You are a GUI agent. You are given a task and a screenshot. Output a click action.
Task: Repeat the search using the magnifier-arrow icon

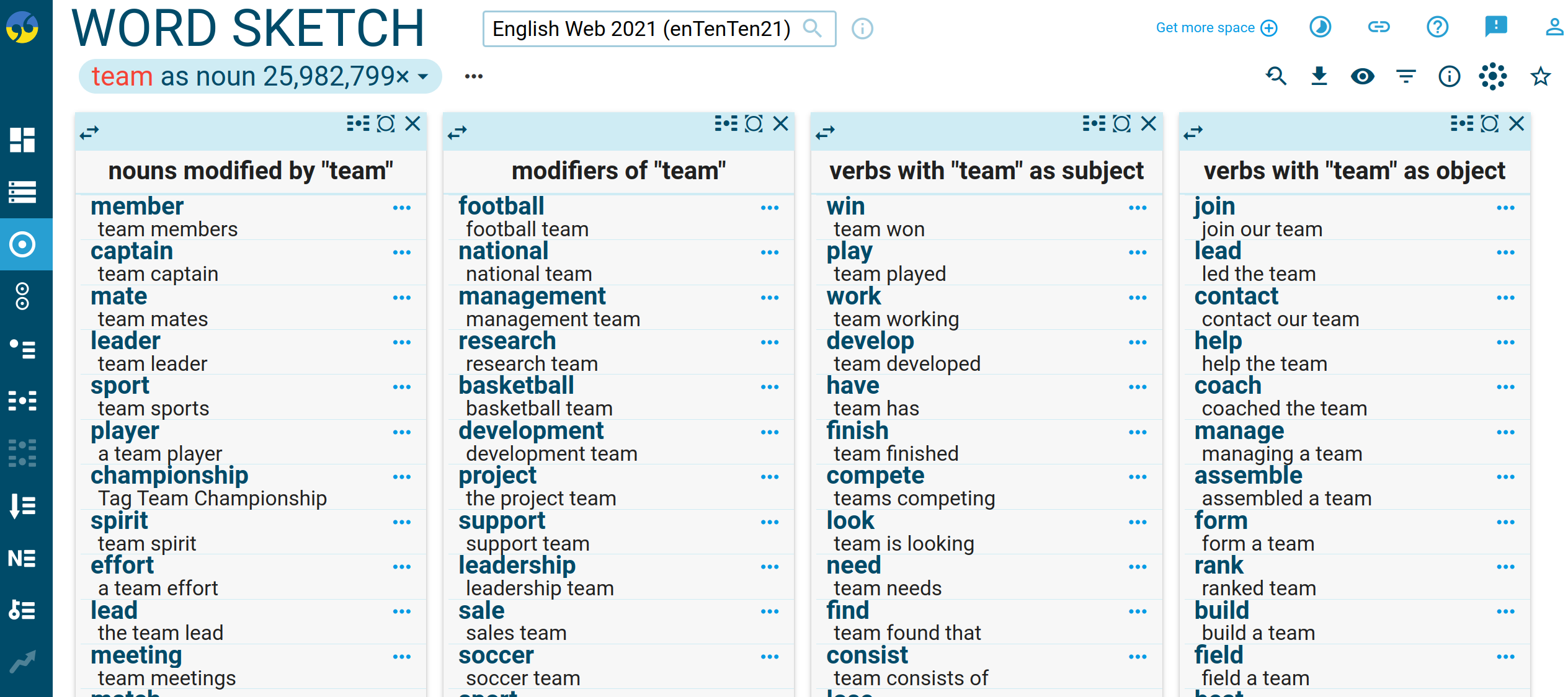click(1276, 76)
